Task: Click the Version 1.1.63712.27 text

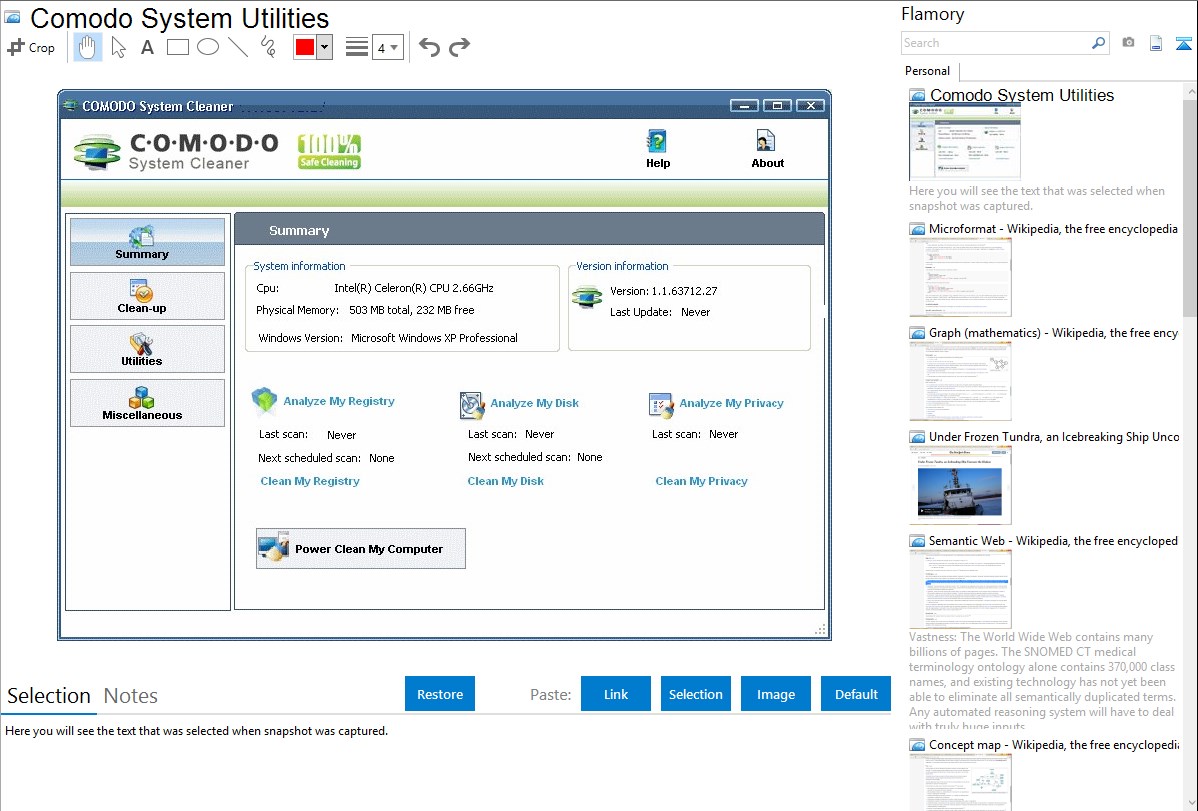Action: tap(663, 291)
